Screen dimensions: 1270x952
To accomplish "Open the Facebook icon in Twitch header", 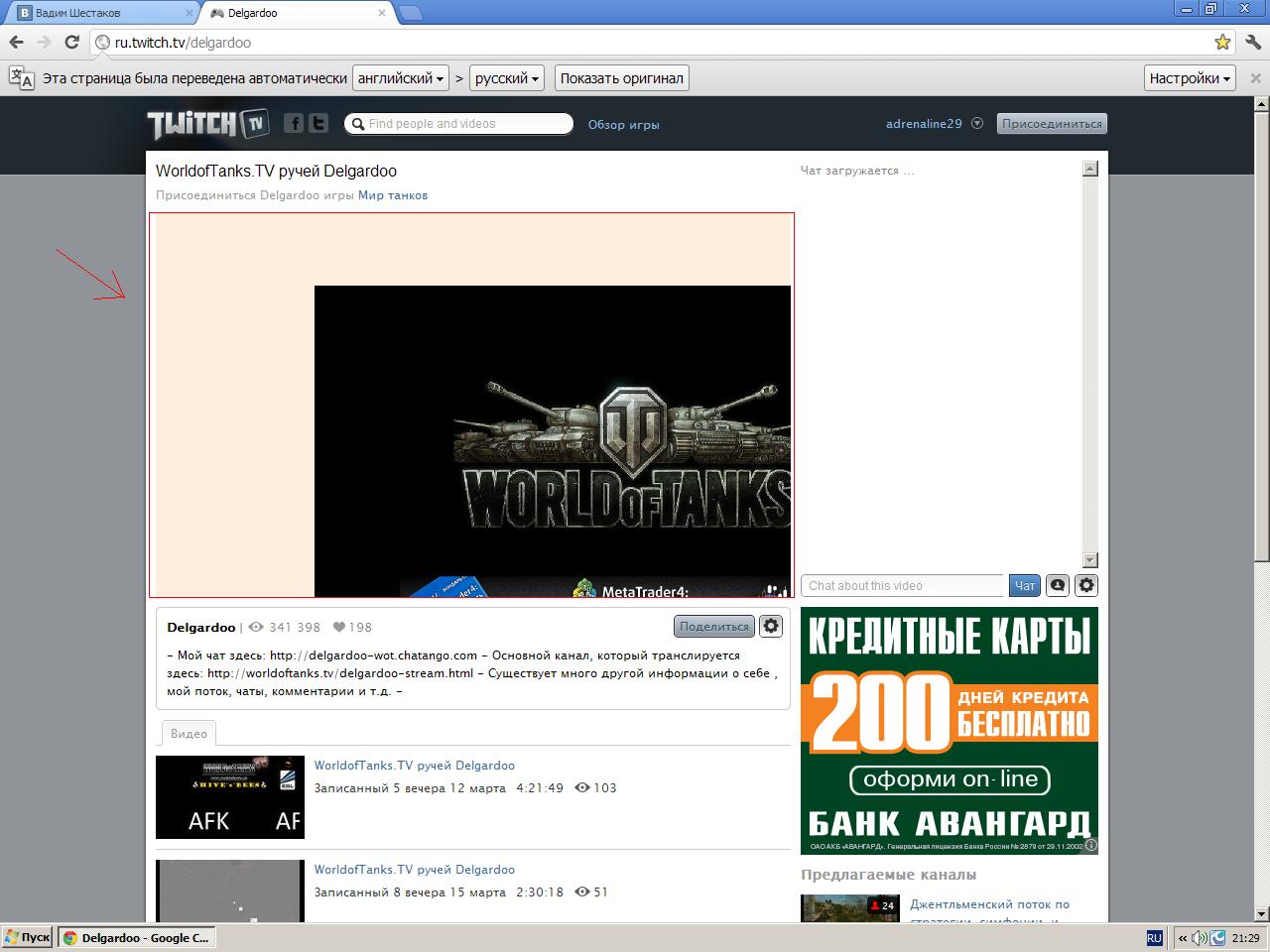I will [294, 123].
